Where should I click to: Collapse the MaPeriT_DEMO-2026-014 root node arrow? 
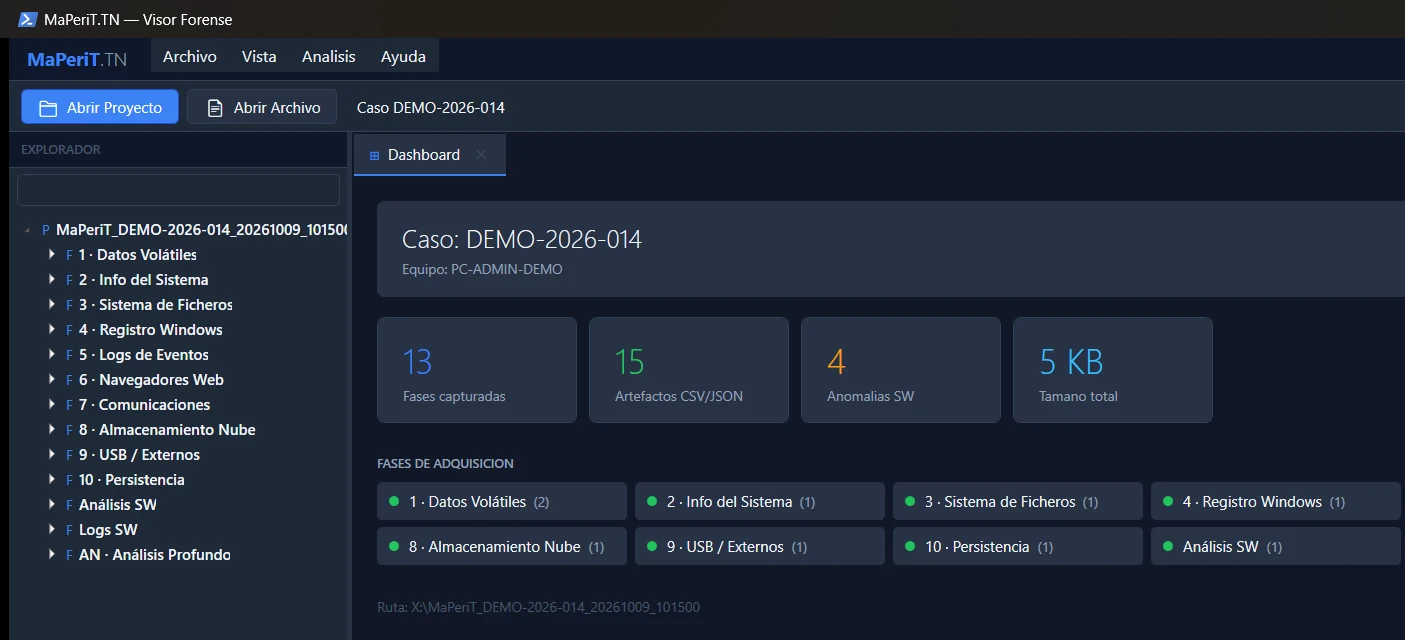click(27, 231)
